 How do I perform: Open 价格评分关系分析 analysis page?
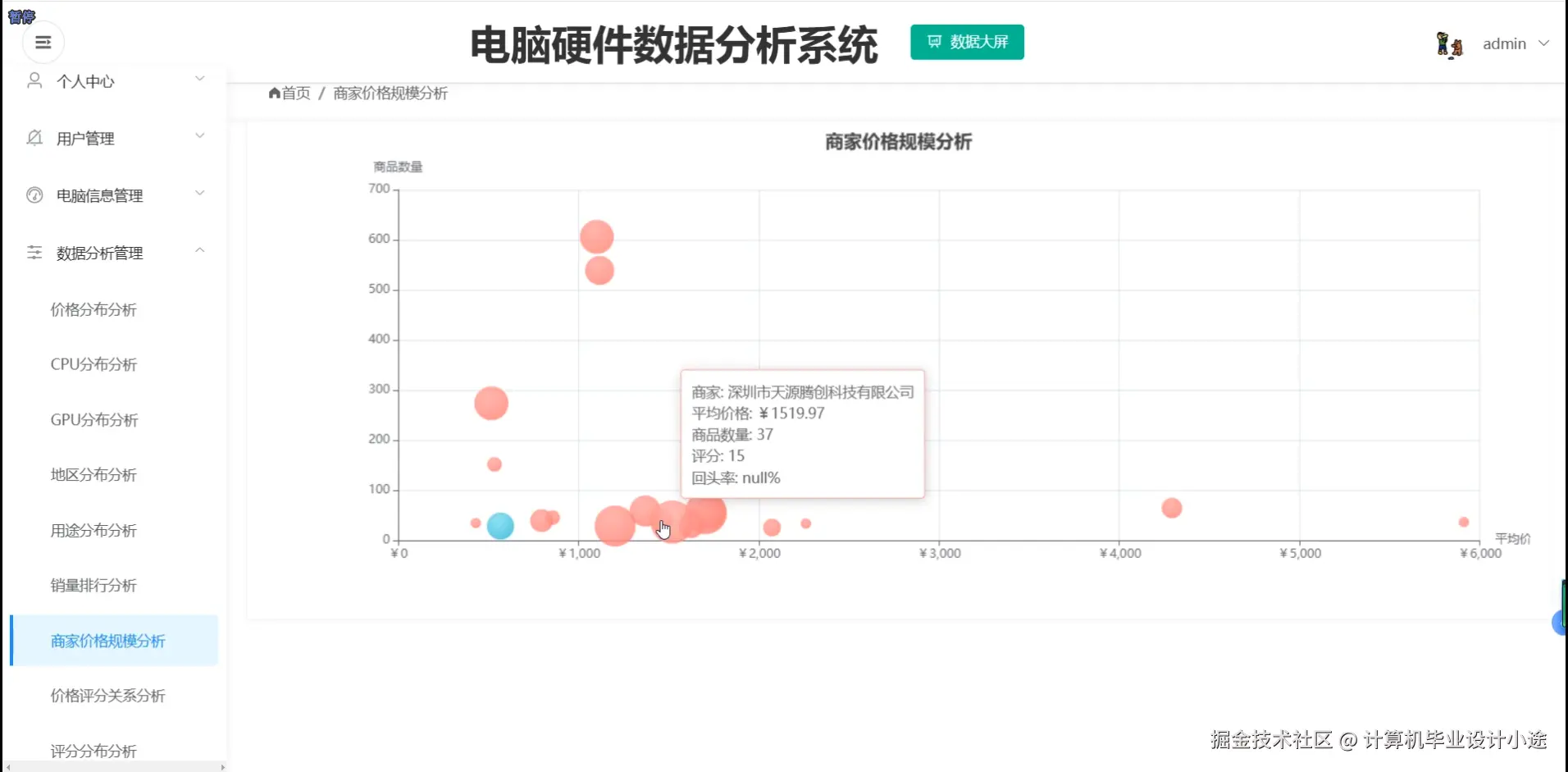(107, 696)
